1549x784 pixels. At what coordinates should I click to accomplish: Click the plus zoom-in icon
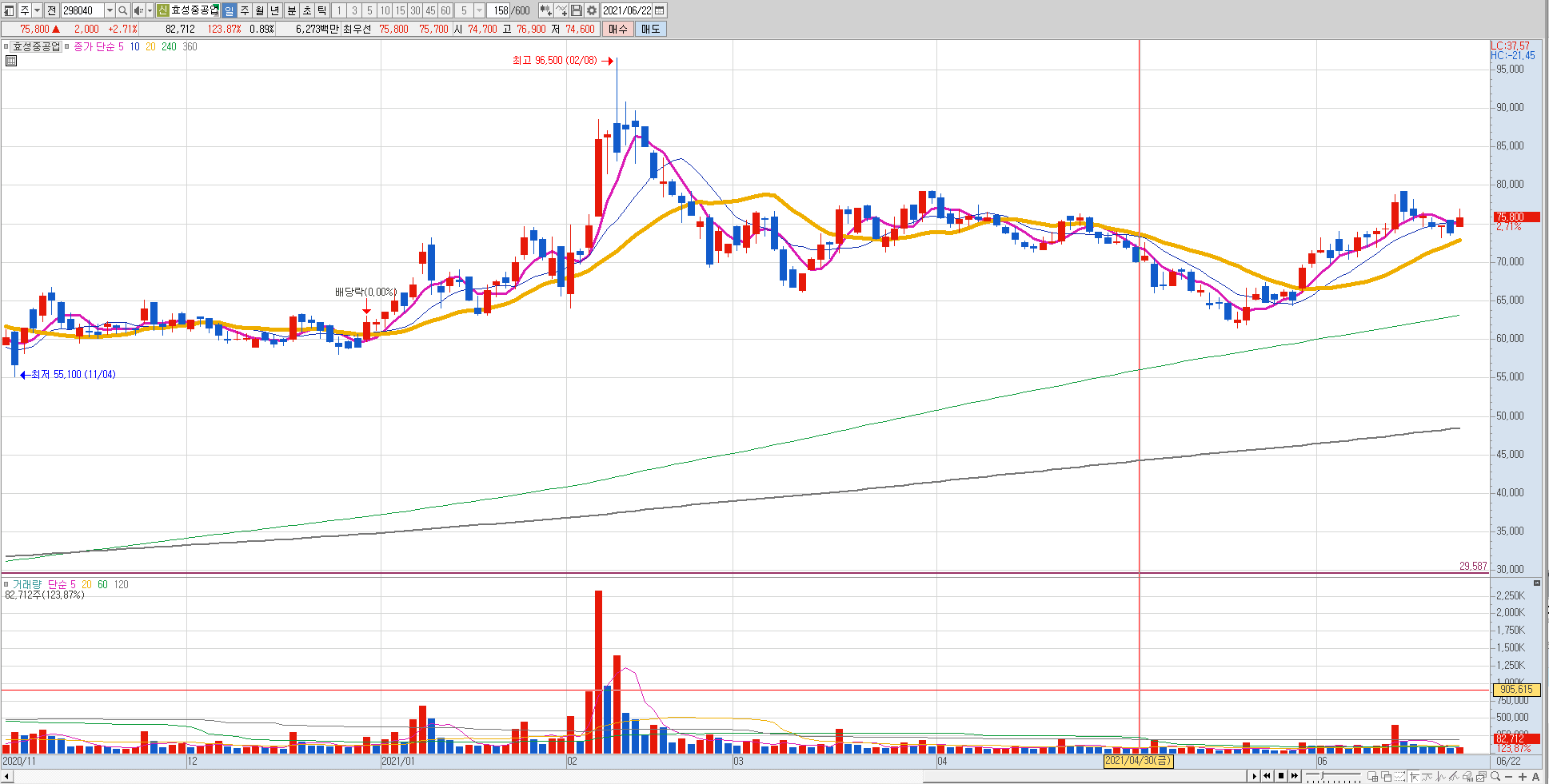click(x=1523, y=777)
